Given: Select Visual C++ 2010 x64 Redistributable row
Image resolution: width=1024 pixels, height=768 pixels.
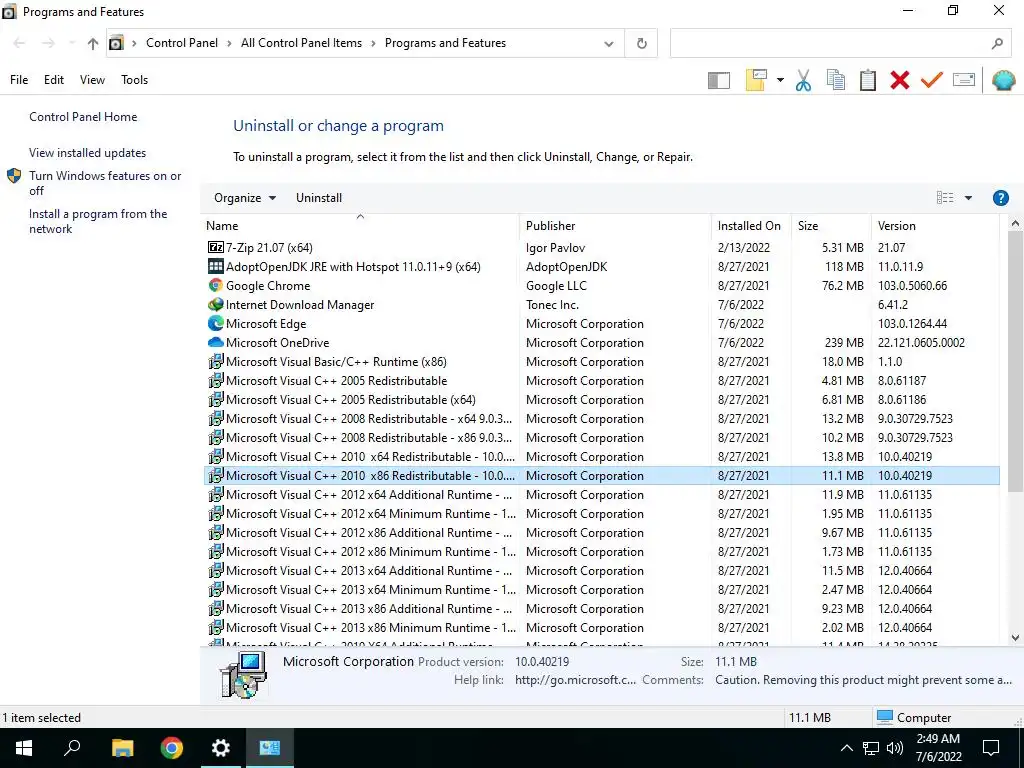Looking at the screenshot, I should coord(601,456).
